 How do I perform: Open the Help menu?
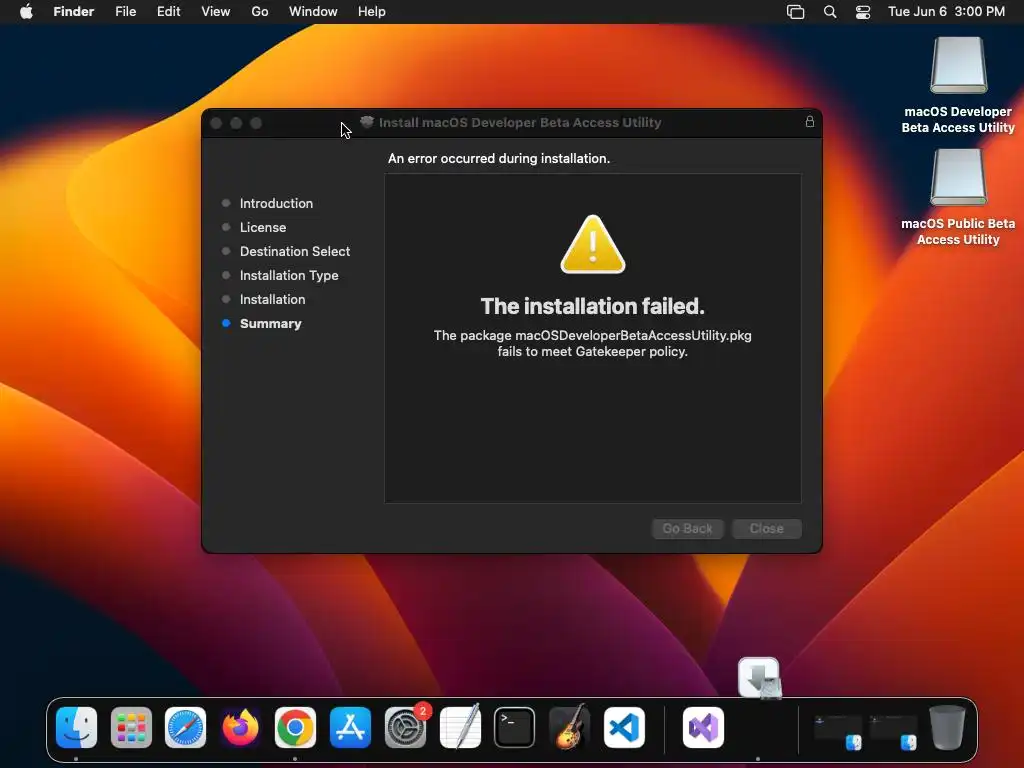(x=372, y=12)
